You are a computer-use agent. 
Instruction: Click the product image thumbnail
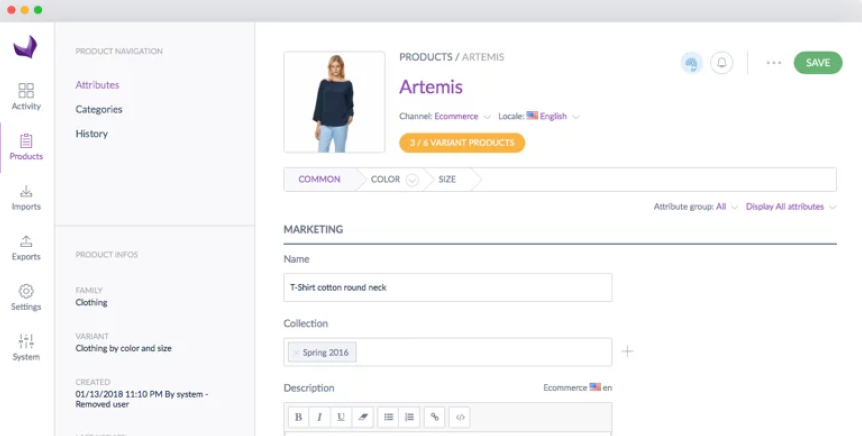334,102
